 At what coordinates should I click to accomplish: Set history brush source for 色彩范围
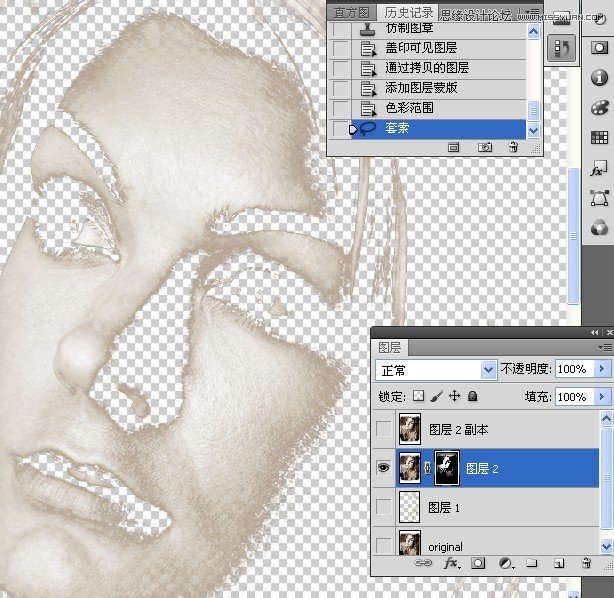pos(341,109)
